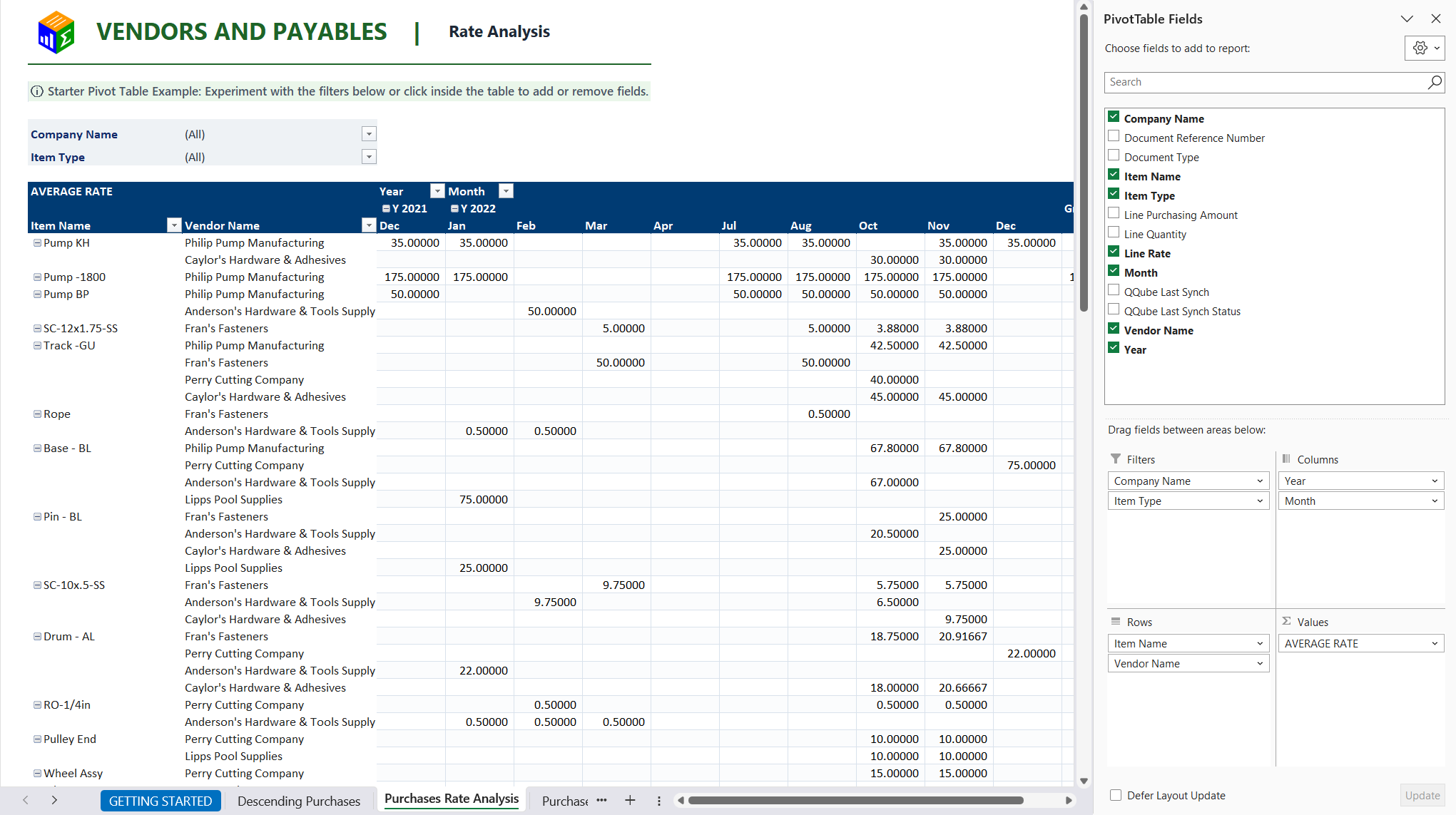Check the Document Reference Number field
1456x815 pixels.
pyautogui.click(x=1114, y=136)
